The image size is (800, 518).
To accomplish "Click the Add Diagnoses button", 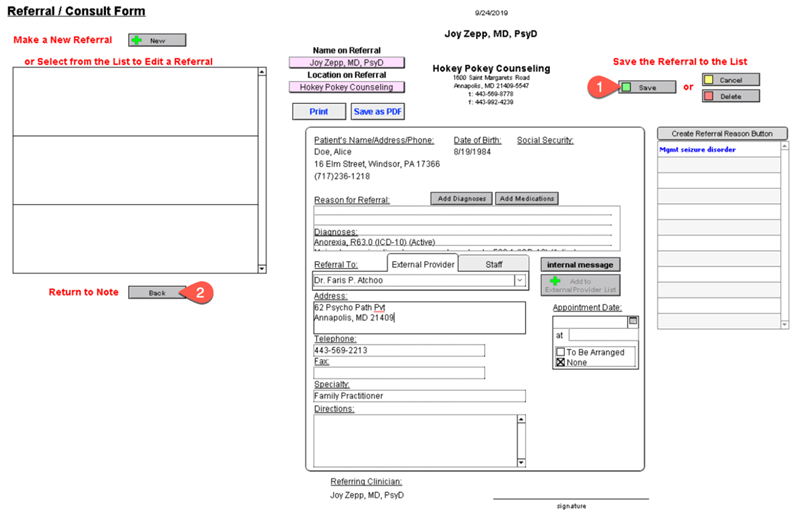I will (x=461, y=199).
